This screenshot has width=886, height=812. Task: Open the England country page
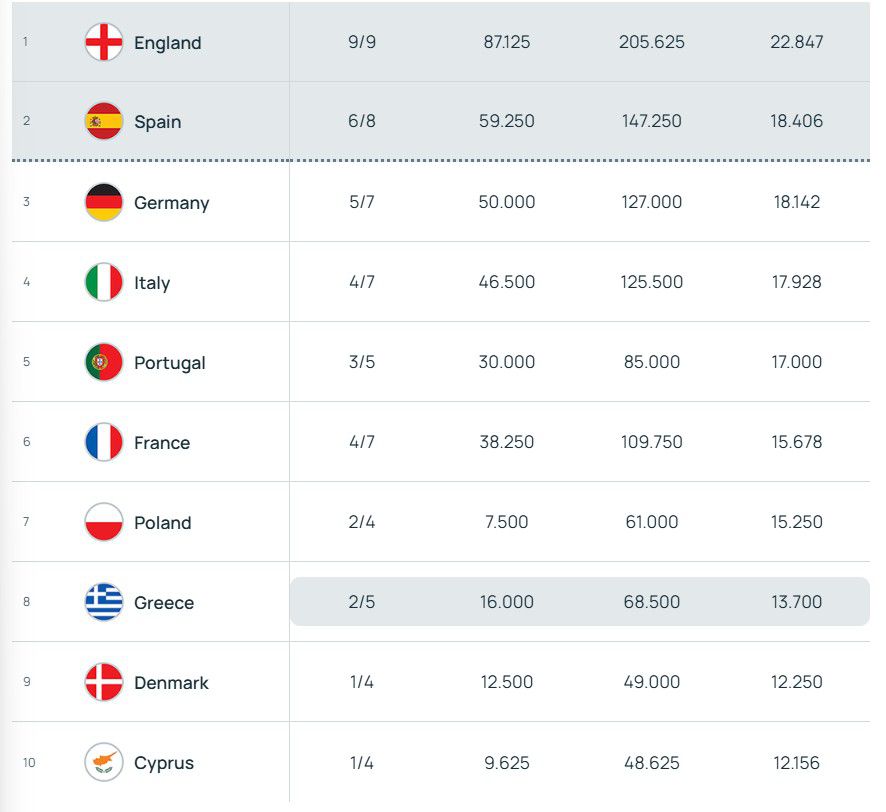coord(167,43)
